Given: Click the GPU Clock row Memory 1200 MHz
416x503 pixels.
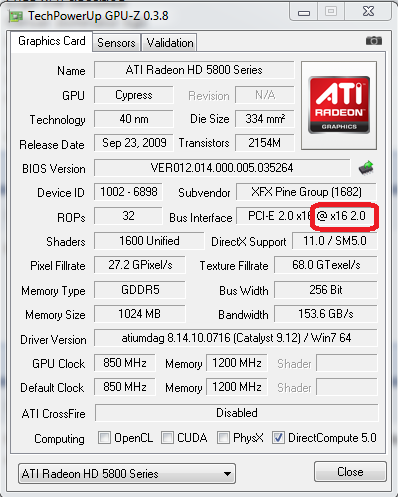Looking at the screenshot, I should click(237, 363).
